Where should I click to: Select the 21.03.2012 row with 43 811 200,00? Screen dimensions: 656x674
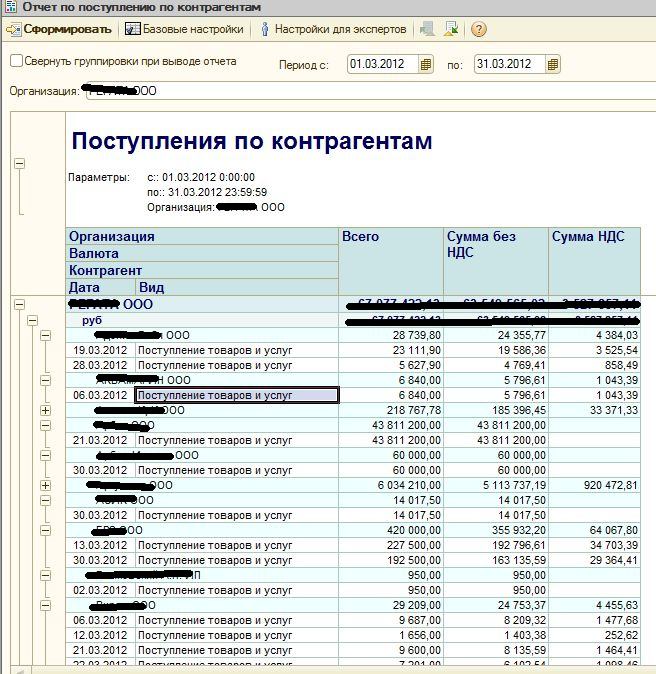pos(353,440)
